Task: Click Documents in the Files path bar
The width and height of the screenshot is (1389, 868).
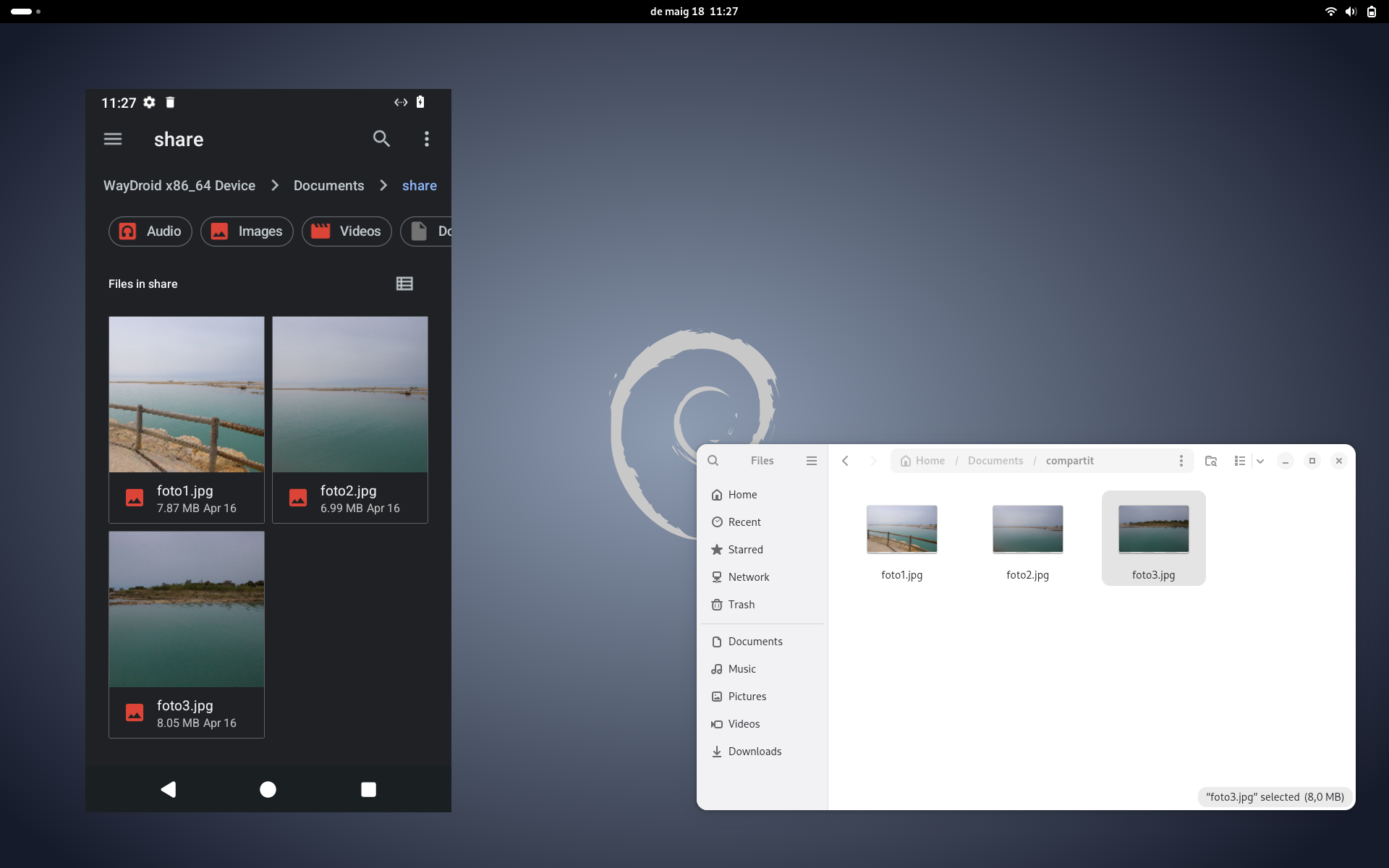Action: click(x=995, y=461)
